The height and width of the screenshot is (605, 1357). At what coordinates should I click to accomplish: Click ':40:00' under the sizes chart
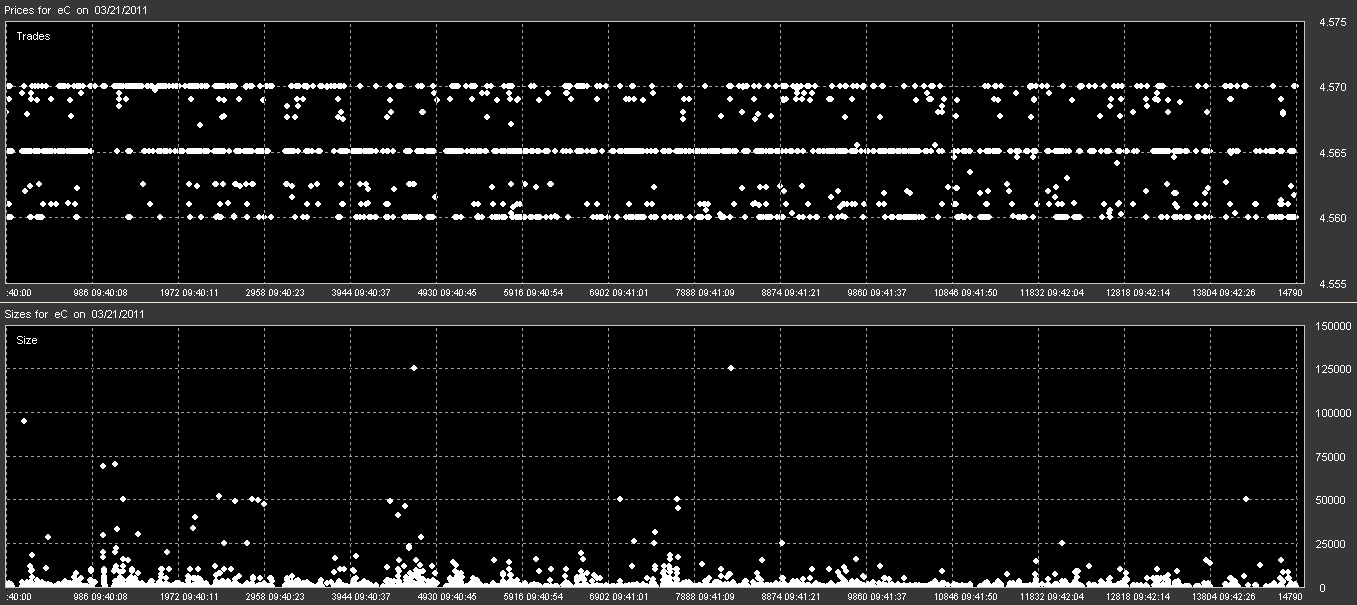19,597
